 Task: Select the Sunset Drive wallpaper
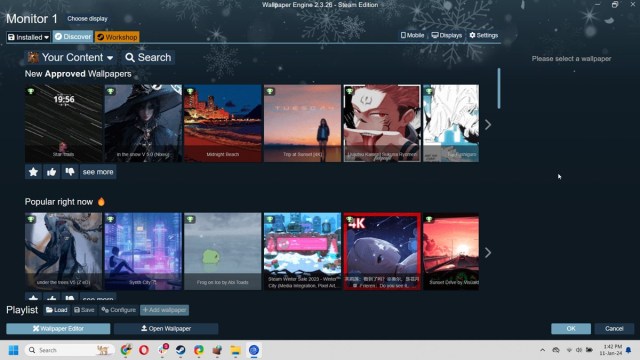451,251
